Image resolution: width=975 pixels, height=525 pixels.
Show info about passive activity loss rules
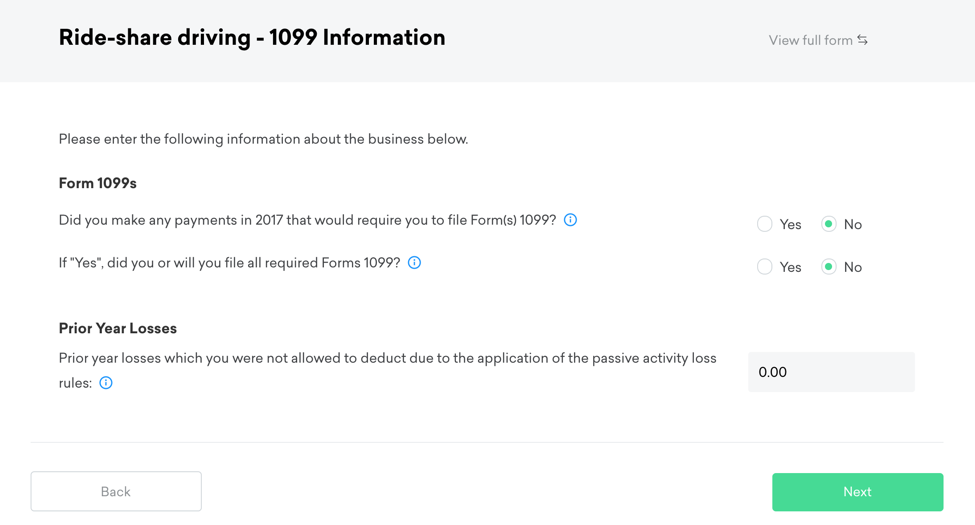click(x=106, y=383)
